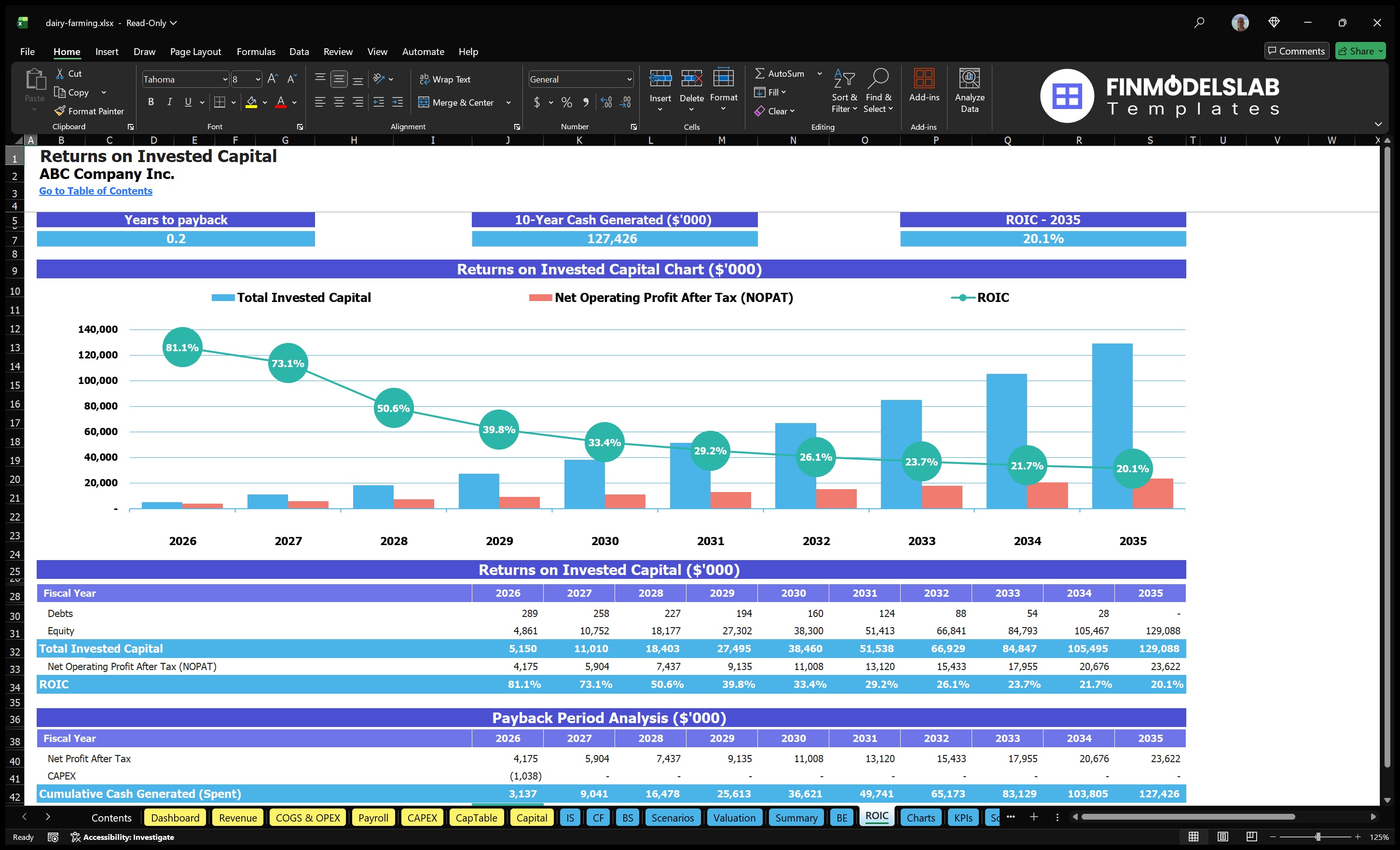This screenshot has height=850, width=1400.
Task: Switch to the Formulas ribbon tab
Action: 256,51
